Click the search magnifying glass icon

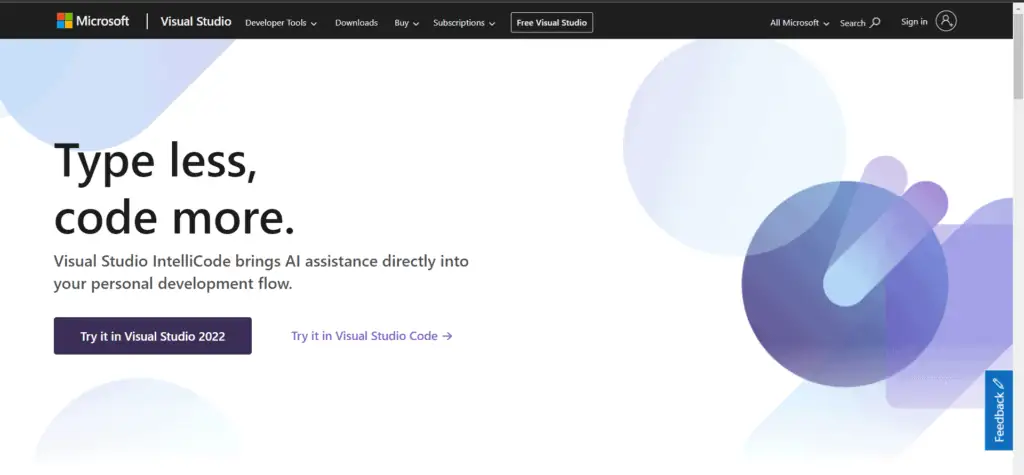pyautogui.click(x=875, y=22)
